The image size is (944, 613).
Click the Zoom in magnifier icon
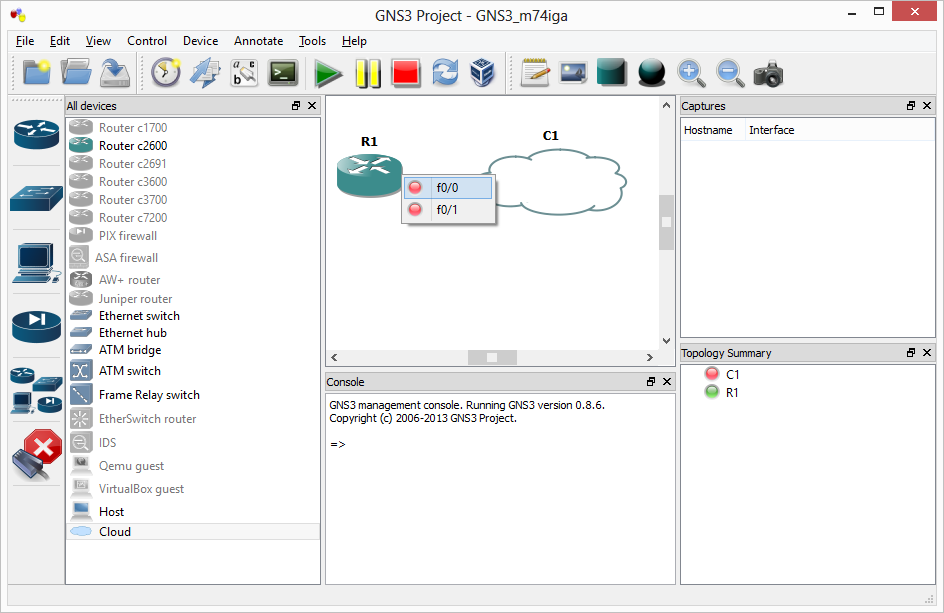tap(691, 73)
